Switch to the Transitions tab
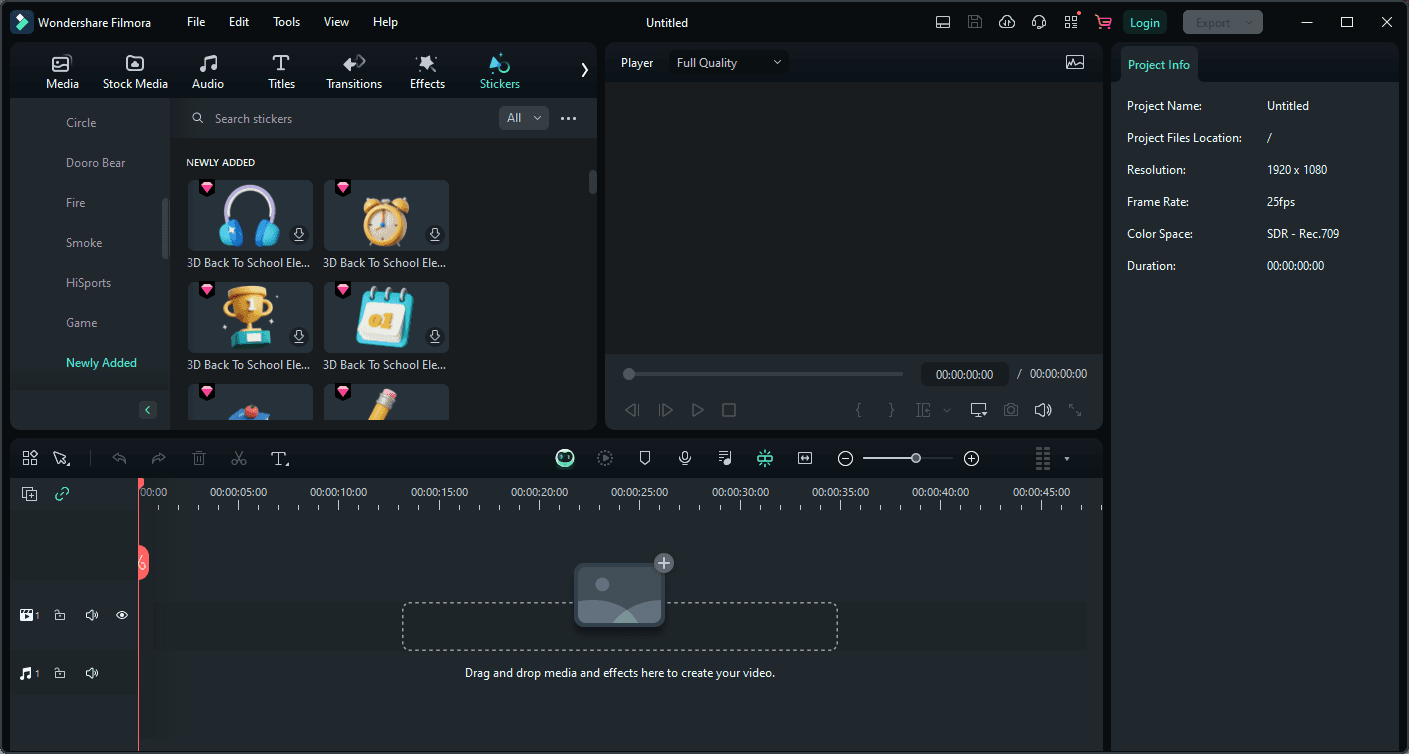 [354, 72]
